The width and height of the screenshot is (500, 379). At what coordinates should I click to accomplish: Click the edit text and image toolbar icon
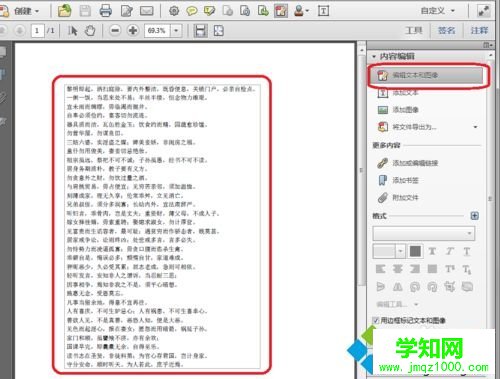281,11
